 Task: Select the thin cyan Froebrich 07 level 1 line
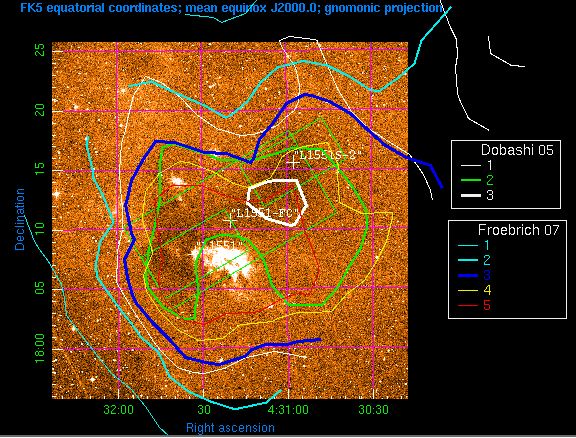coord(468,245)
